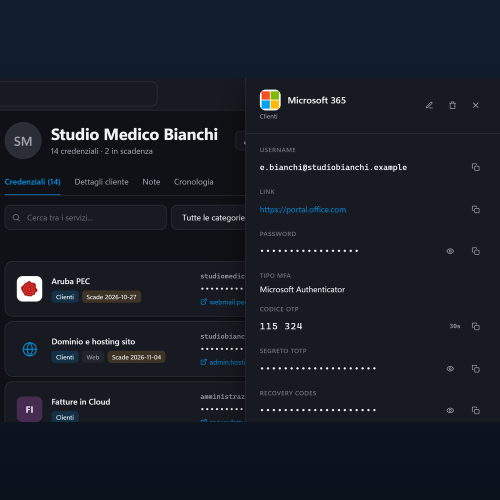Image resolution: width=500 pixels, height=500 pixels.
Task: Click the Scade 2026-11-04 expiry badge
Action: click(x=136, y=357)
